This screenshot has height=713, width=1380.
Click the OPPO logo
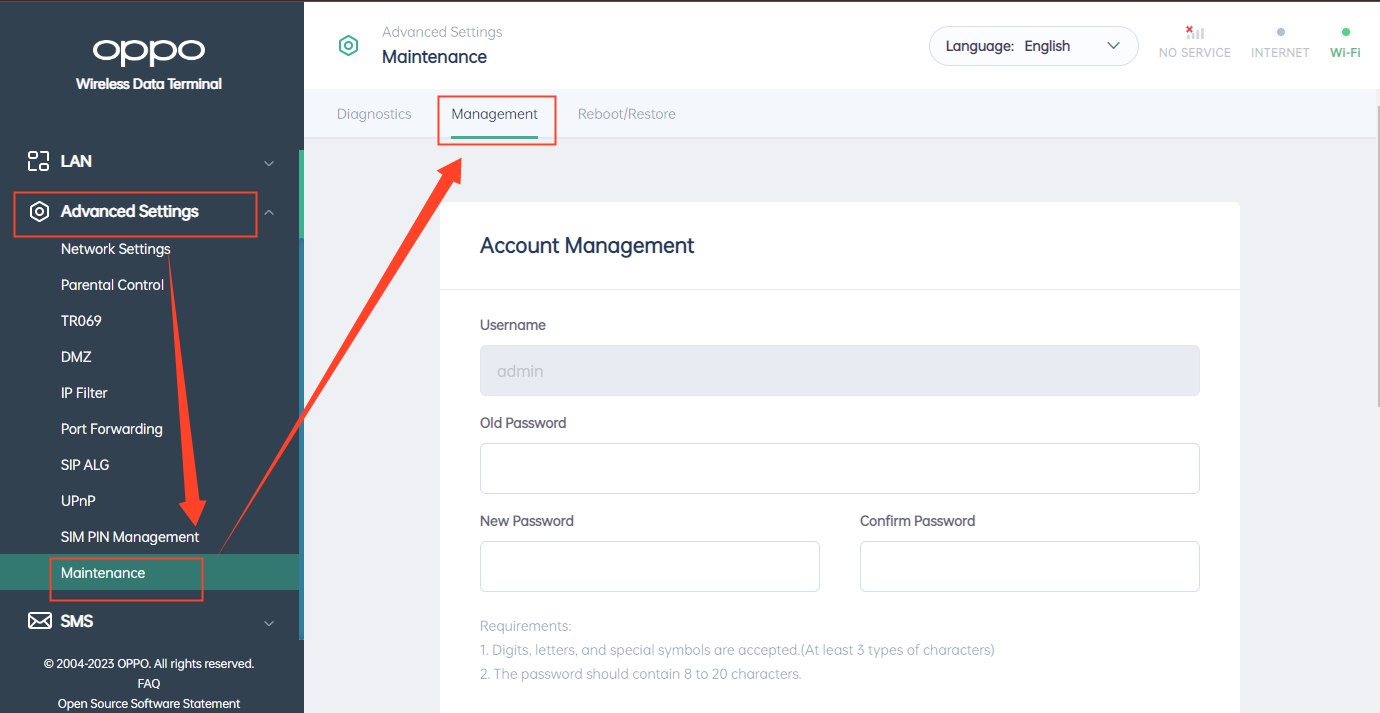(x=149, y=51)
